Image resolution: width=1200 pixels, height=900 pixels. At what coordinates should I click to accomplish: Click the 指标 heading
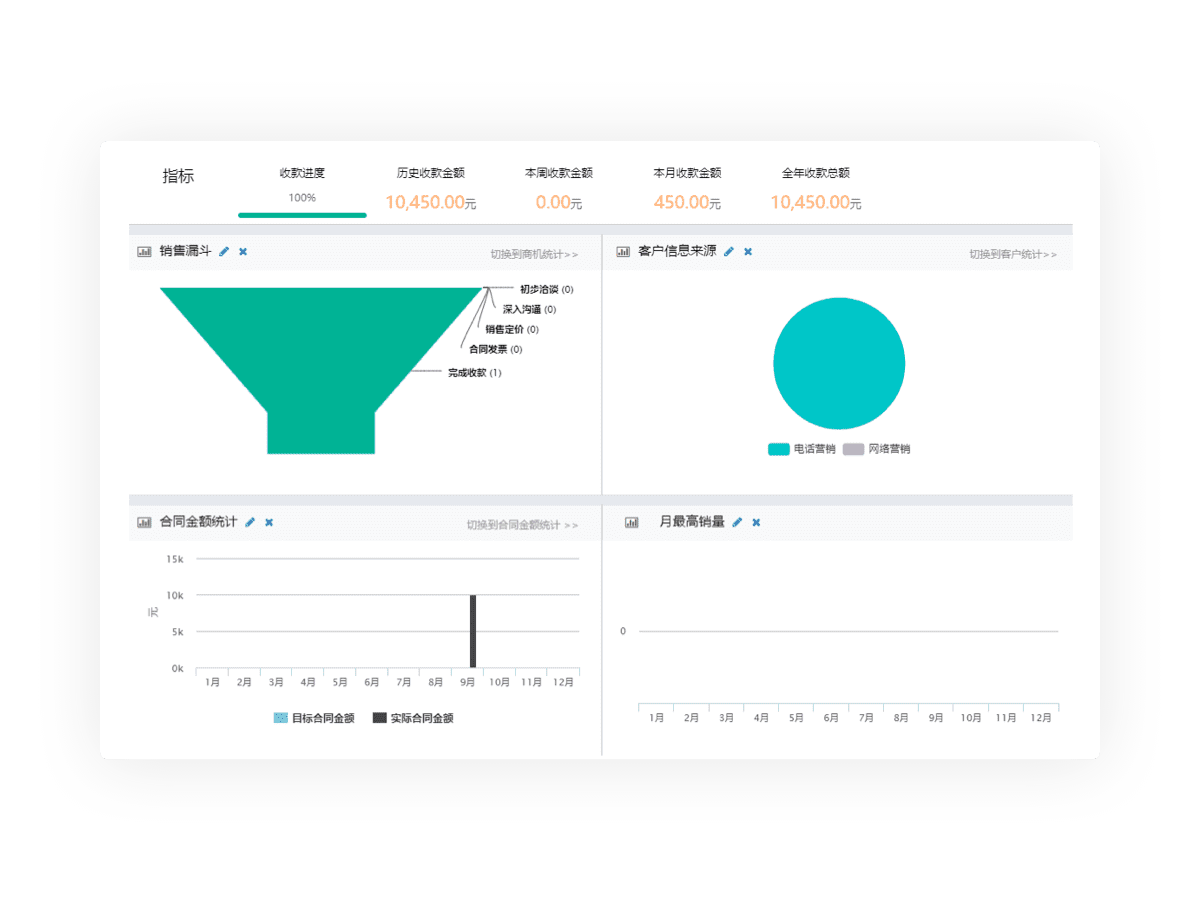(178, 176)
